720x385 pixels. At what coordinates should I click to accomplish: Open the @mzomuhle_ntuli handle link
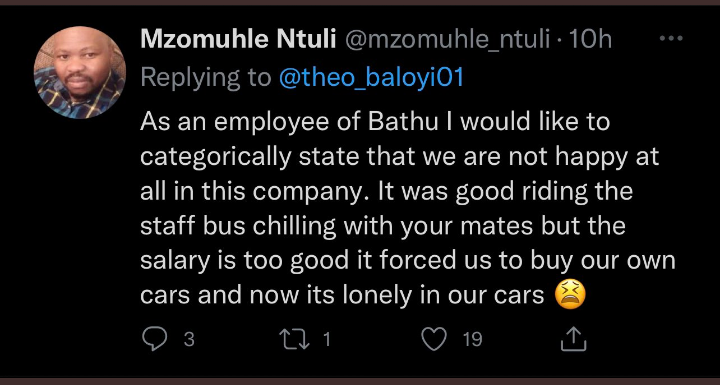(447, 40)
